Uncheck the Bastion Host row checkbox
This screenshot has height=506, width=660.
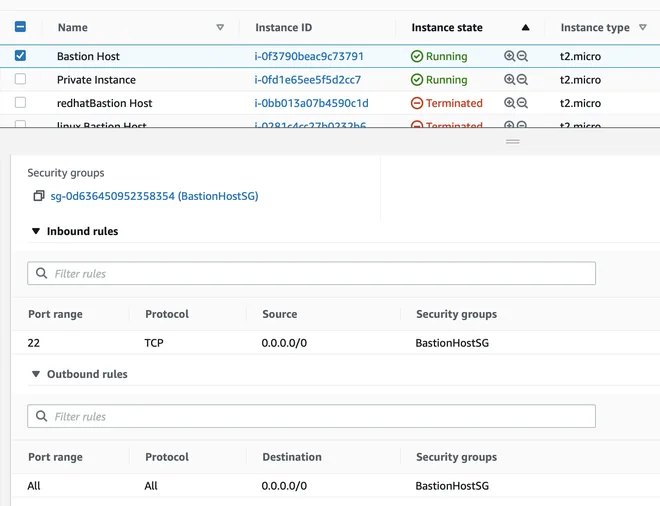20,56
